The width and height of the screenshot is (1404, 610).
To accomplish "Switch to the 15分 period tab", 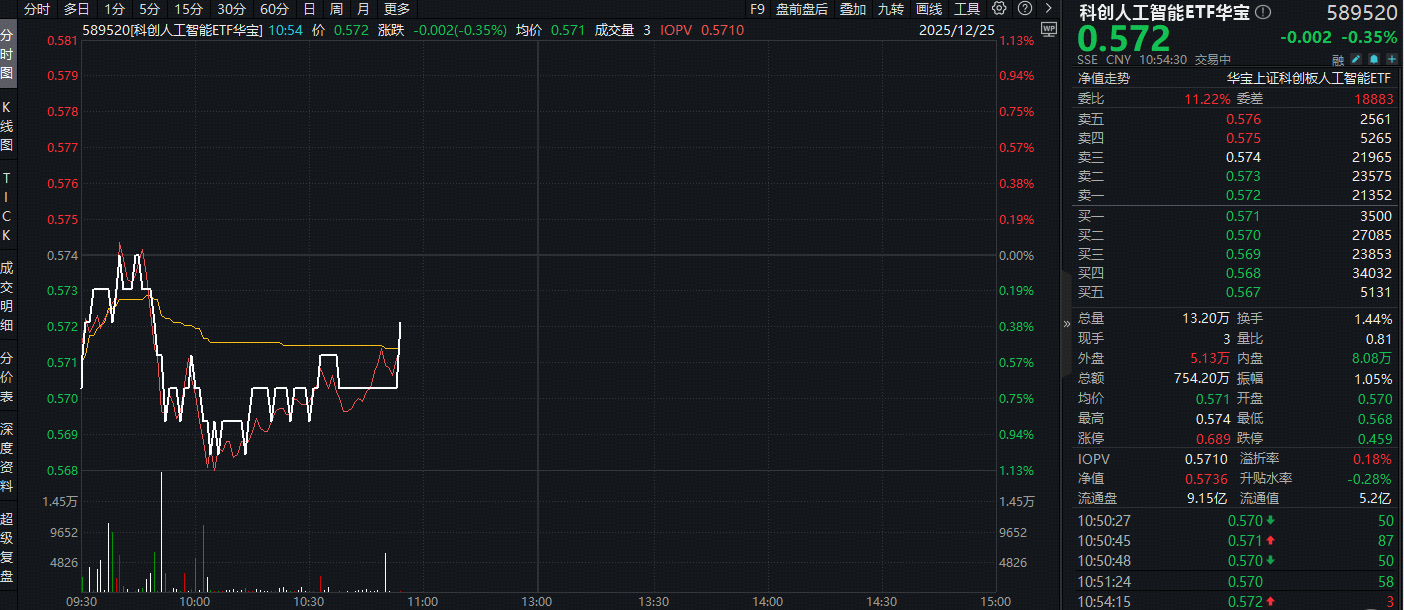I will pos(188,9).
